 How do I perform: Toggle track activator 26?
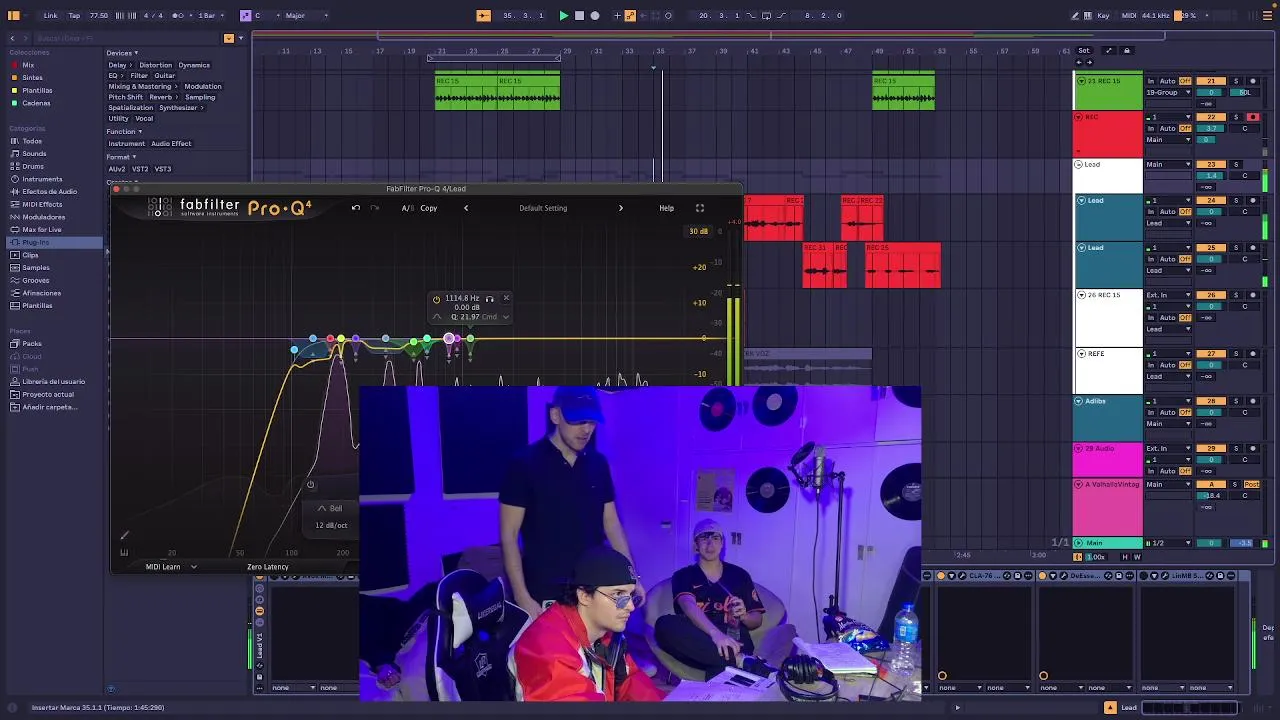click(x=1211, y=295)
